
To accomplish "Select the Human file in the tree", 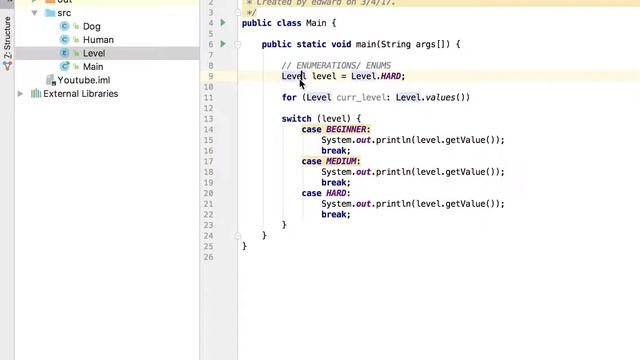I will pos(98,40).
